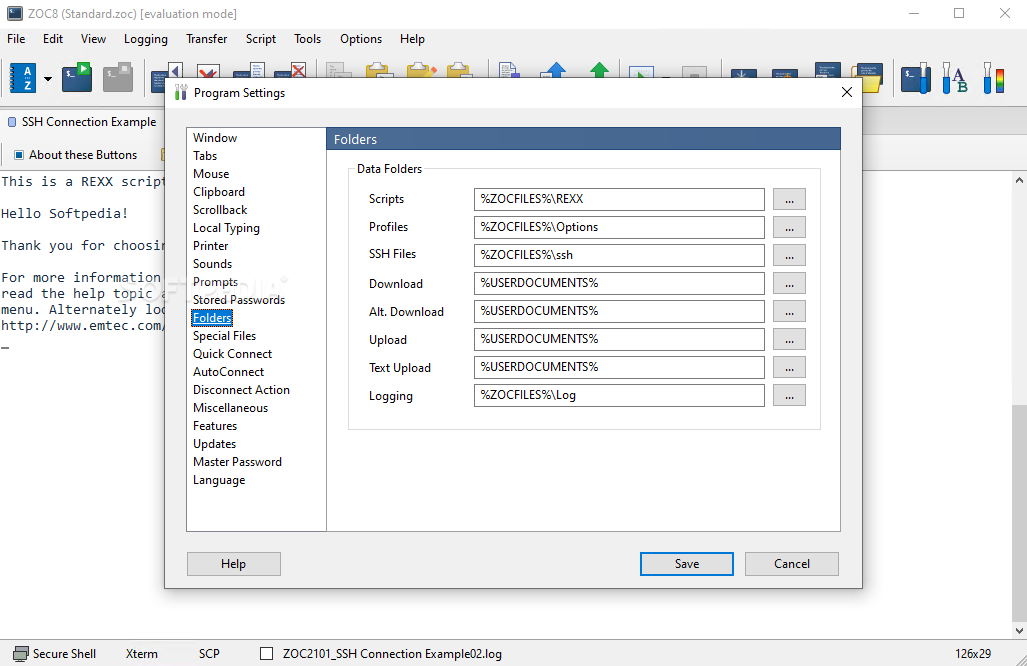Select Miscellaneous category

[x=231, y=407]
